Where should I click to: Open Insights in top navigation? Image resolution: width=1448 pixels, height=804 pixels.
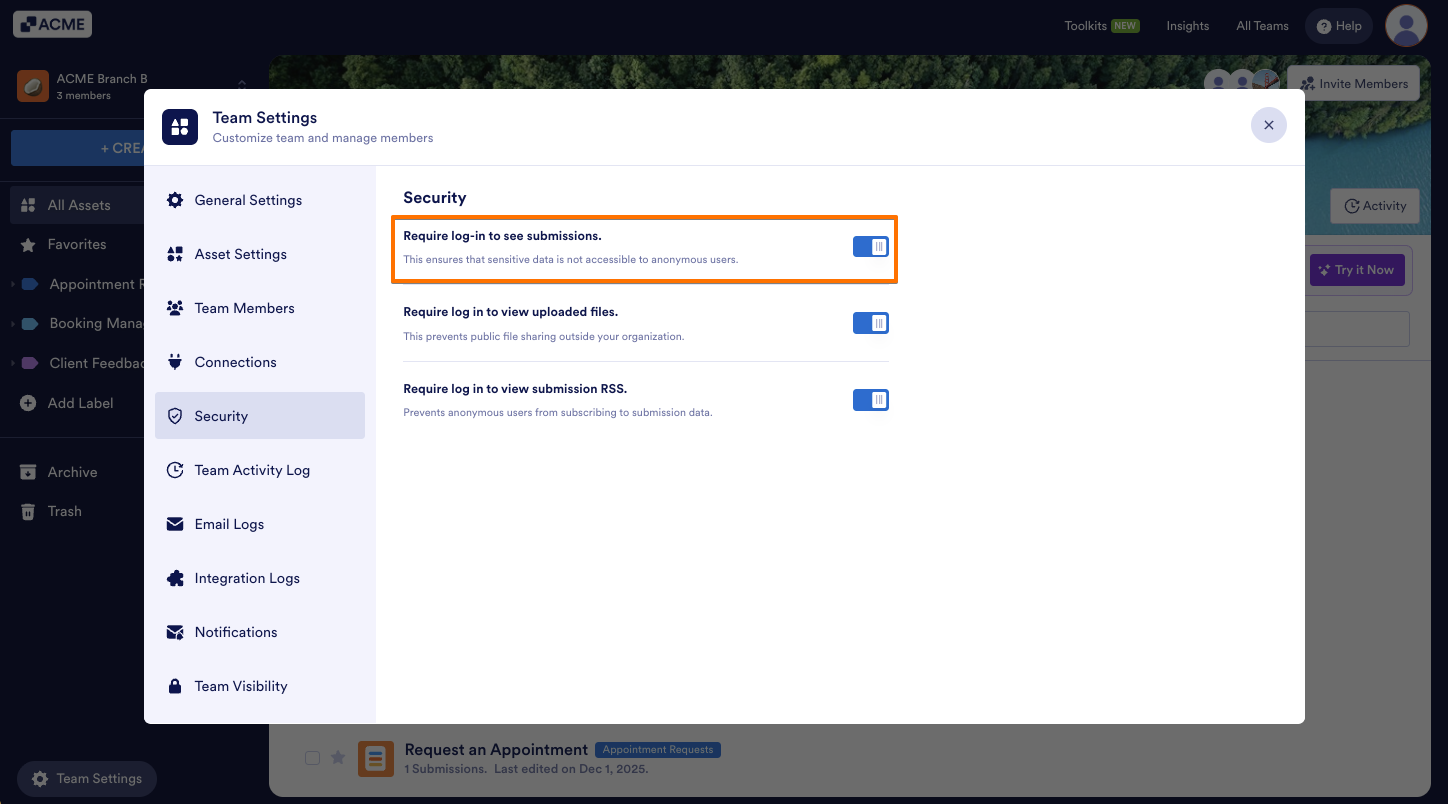[x=1188, y=26]
